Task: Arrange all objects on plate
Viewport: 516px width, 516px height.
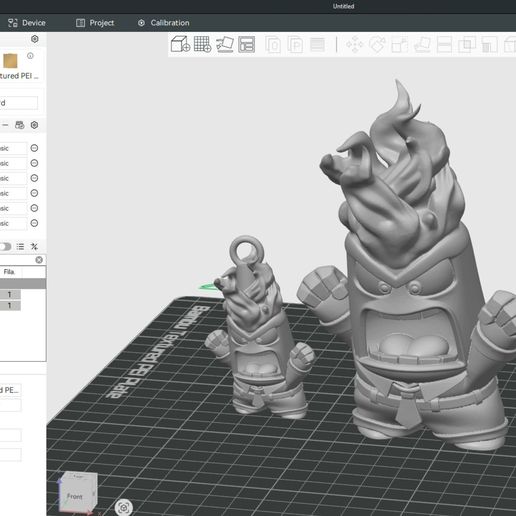Action: [247, 44]
